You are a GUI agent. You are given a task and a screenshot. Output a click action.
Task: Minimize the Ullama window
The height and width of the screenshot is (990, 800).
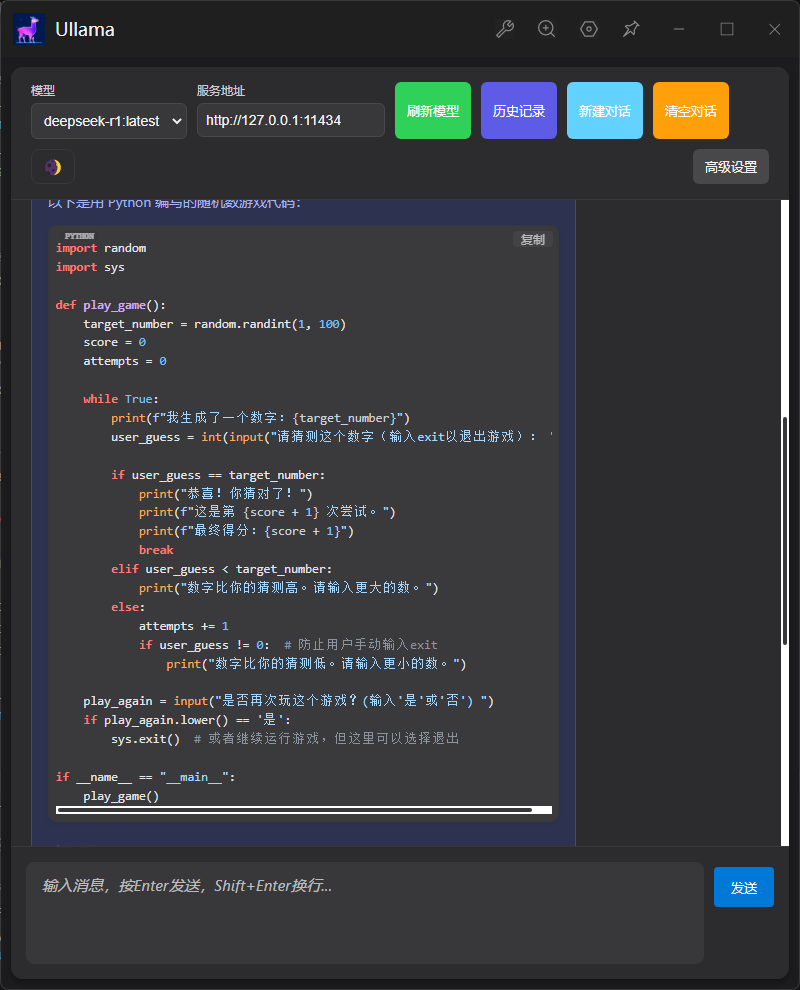679,29
